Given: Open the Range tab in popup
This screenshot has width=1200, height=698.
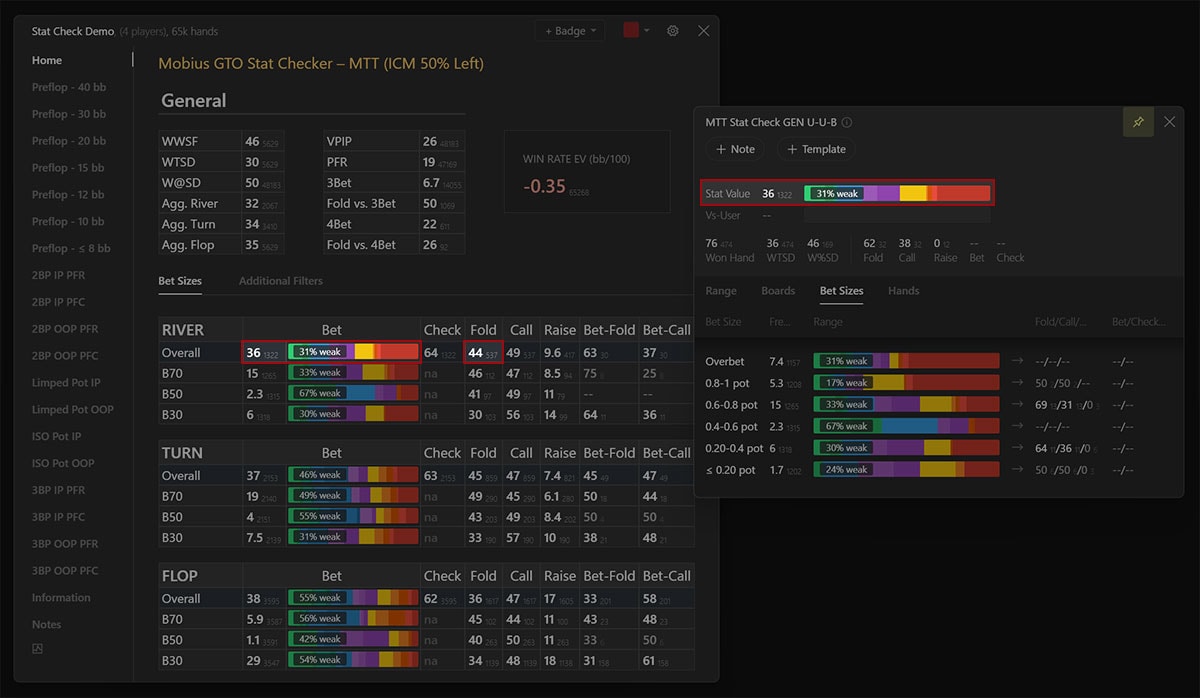Looking at the screenshot, I should pos(721,291).
